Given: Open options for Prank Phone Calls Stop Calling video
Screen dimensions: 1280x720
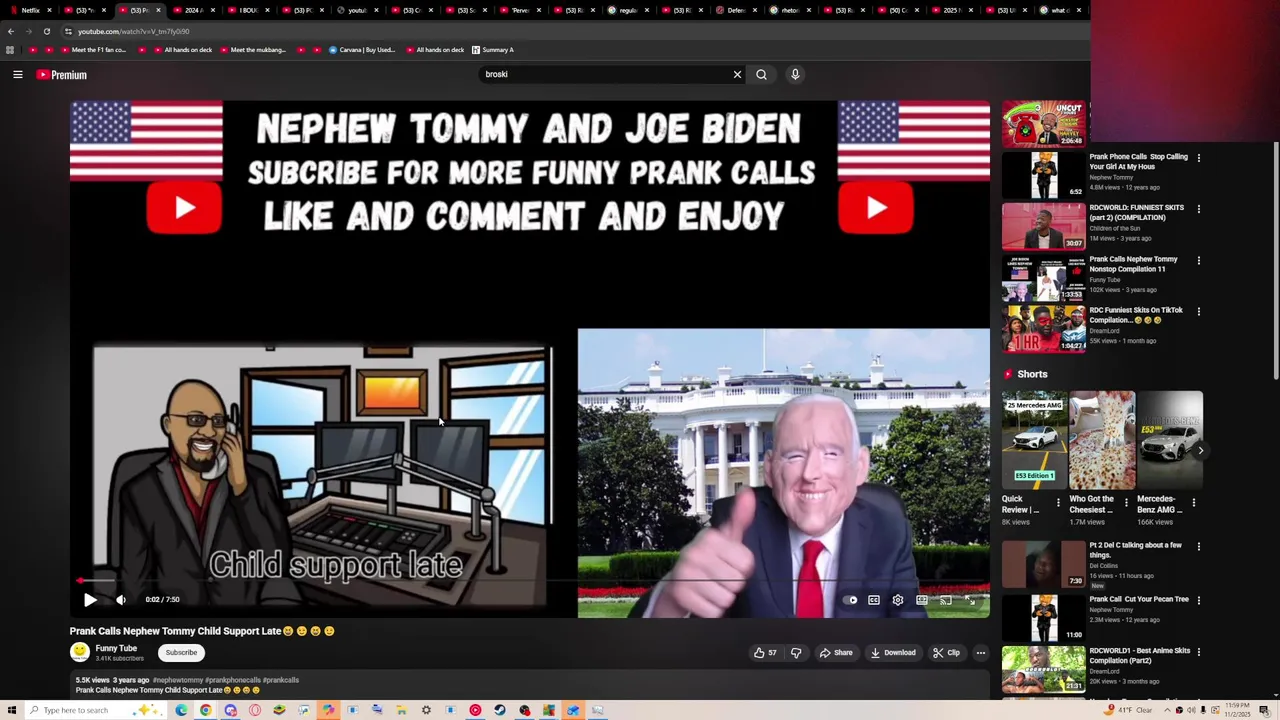Looking at the screenshot, I should pos(1198,158).
